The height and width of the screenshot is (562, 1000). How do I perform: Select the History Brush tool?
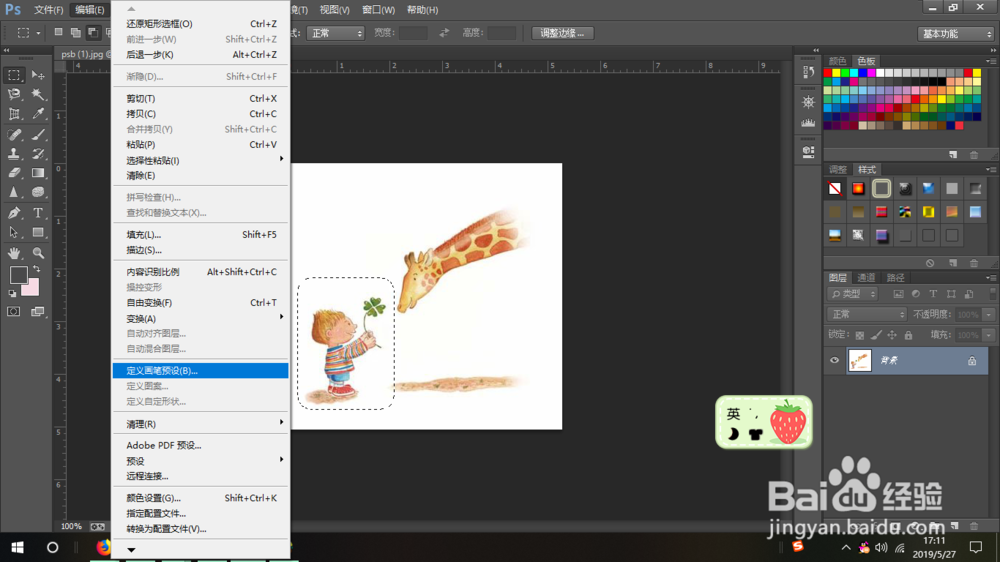coord(38,154)
